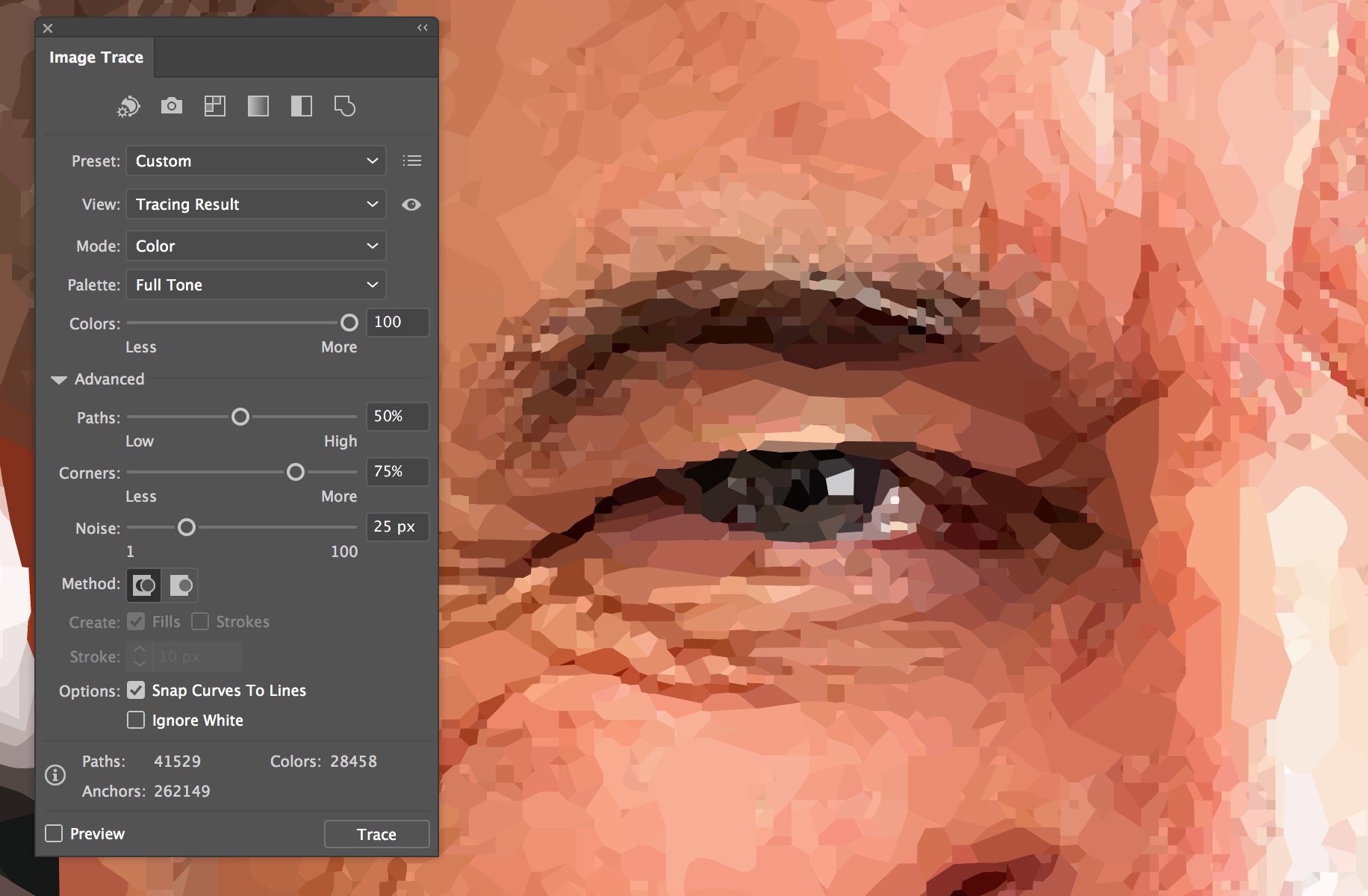Click the Trace button
The height and width of the screenshot is (896, 1368).
tap(377, 834)
